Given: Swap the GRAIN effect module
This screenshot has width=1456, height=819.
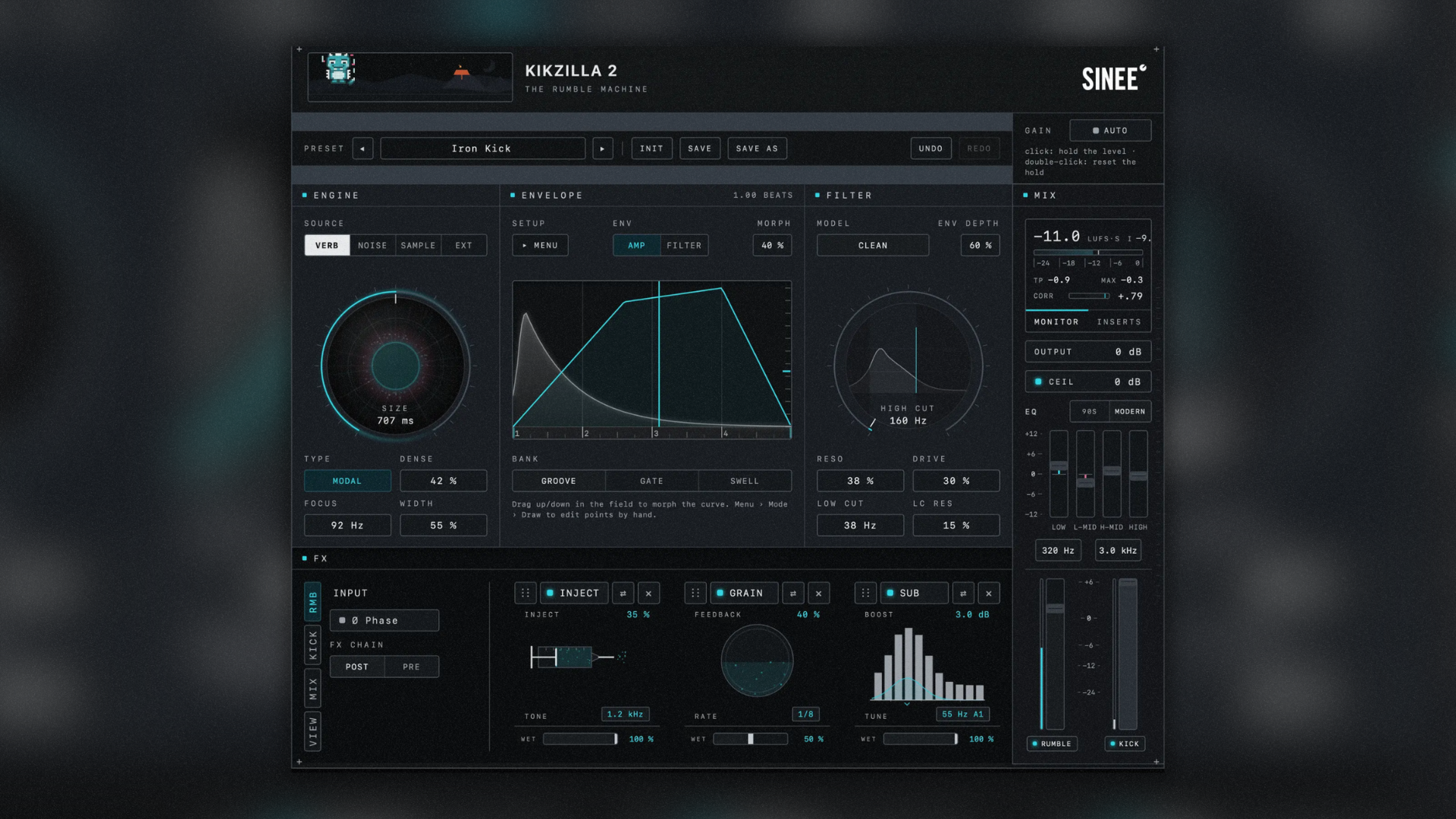Looking at the screenshot, I should pyautogui.click(x=793, y=593).
